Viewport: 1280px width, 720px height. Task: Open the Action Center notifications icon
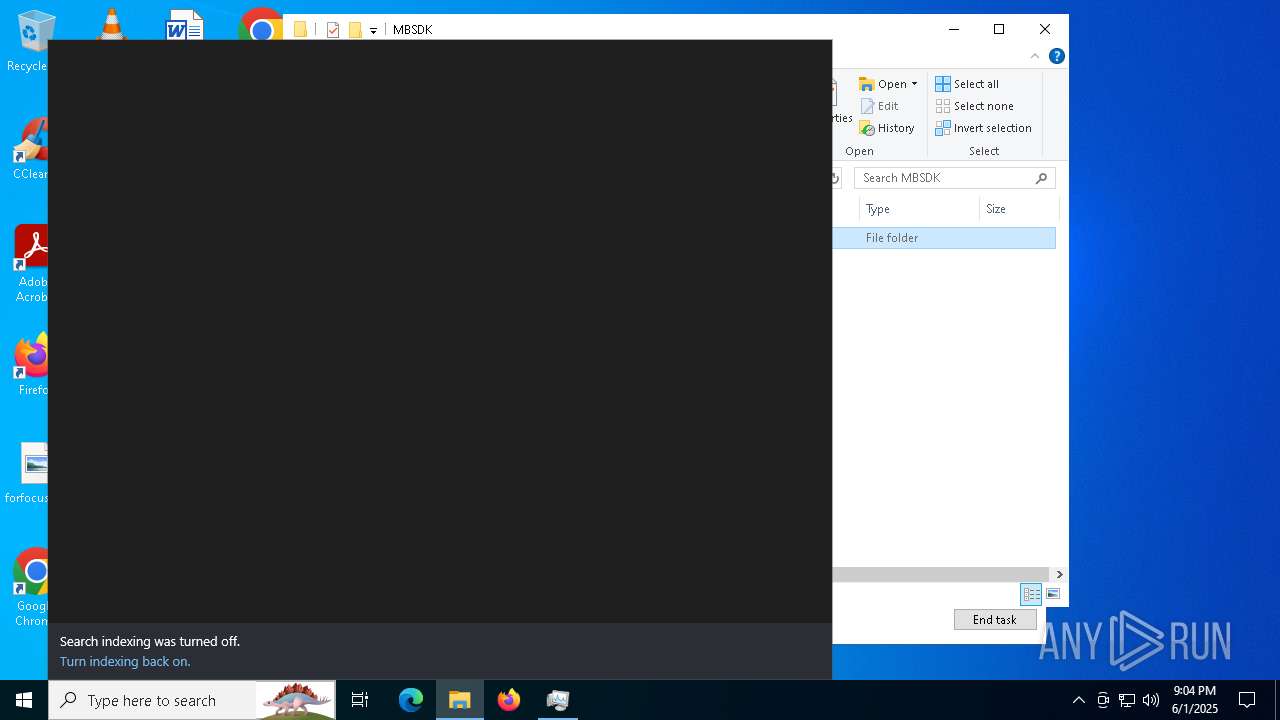(1247, 700)
